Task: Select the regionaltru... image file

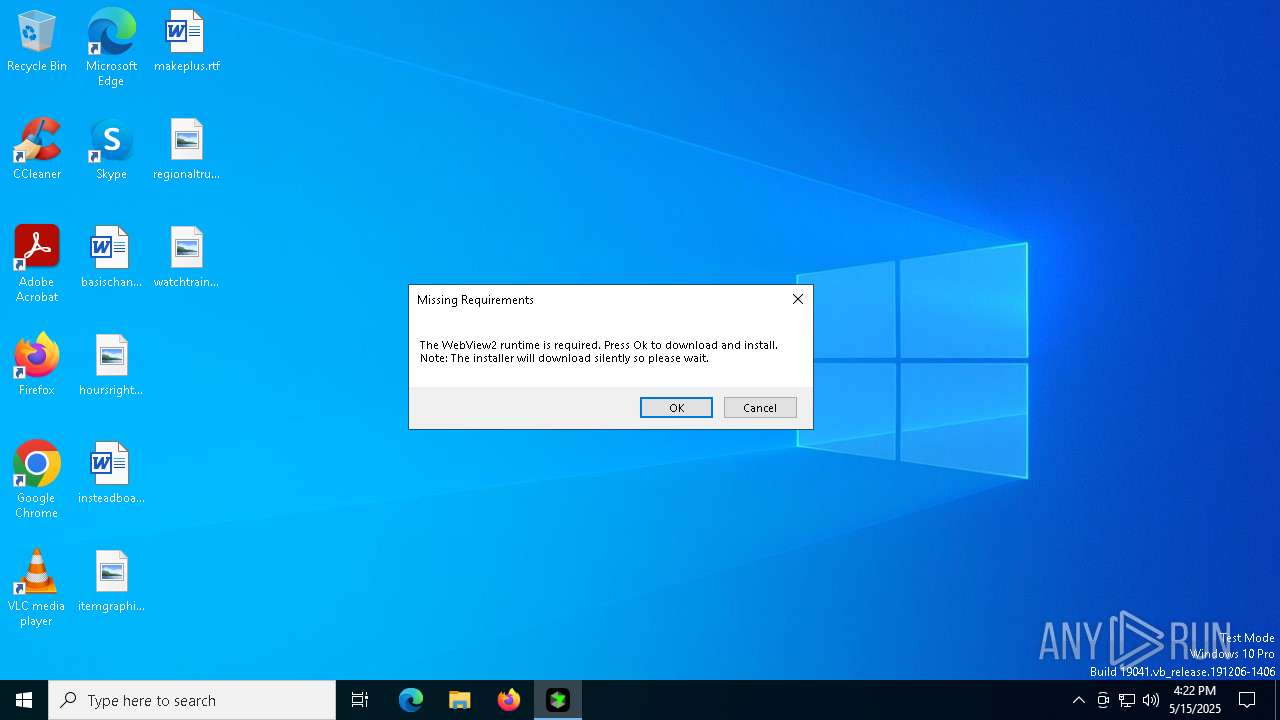Action: pyautogui.click(x=186, y=150)
